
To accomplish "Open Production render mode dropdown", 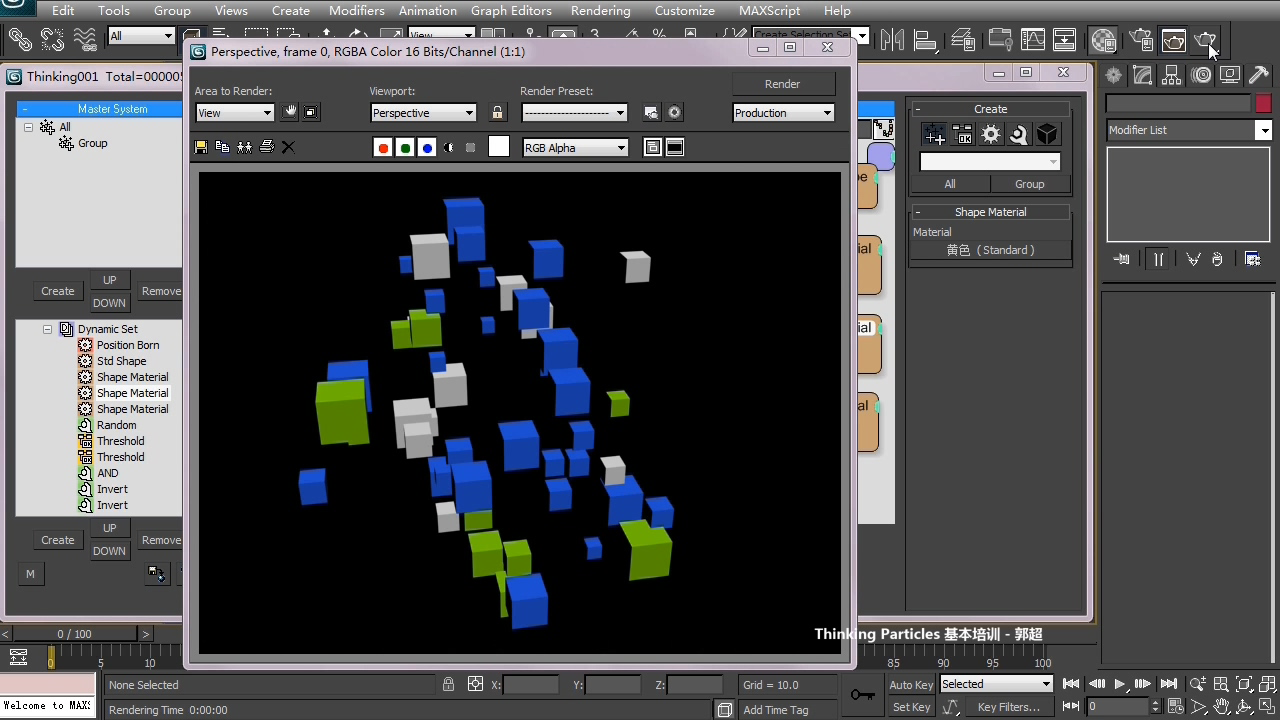I will 783,113.
